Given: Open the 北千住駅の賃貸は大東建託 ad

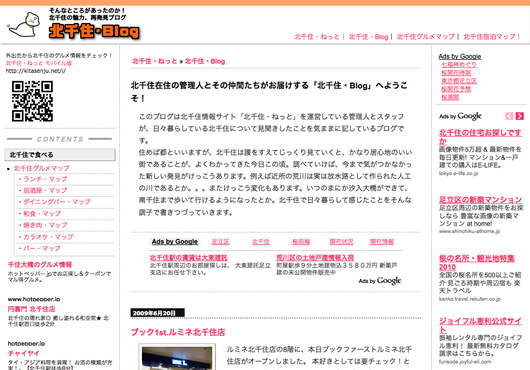Looking at the screenshot, I should 189,257.
